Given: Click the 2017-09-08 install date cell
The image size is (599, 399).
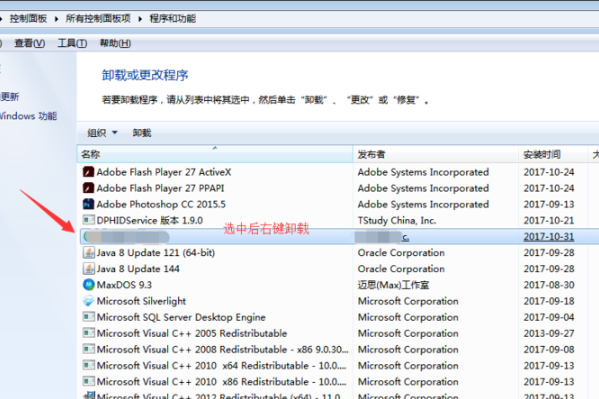Looking at the screenshot, I should [x=549, y=349].
